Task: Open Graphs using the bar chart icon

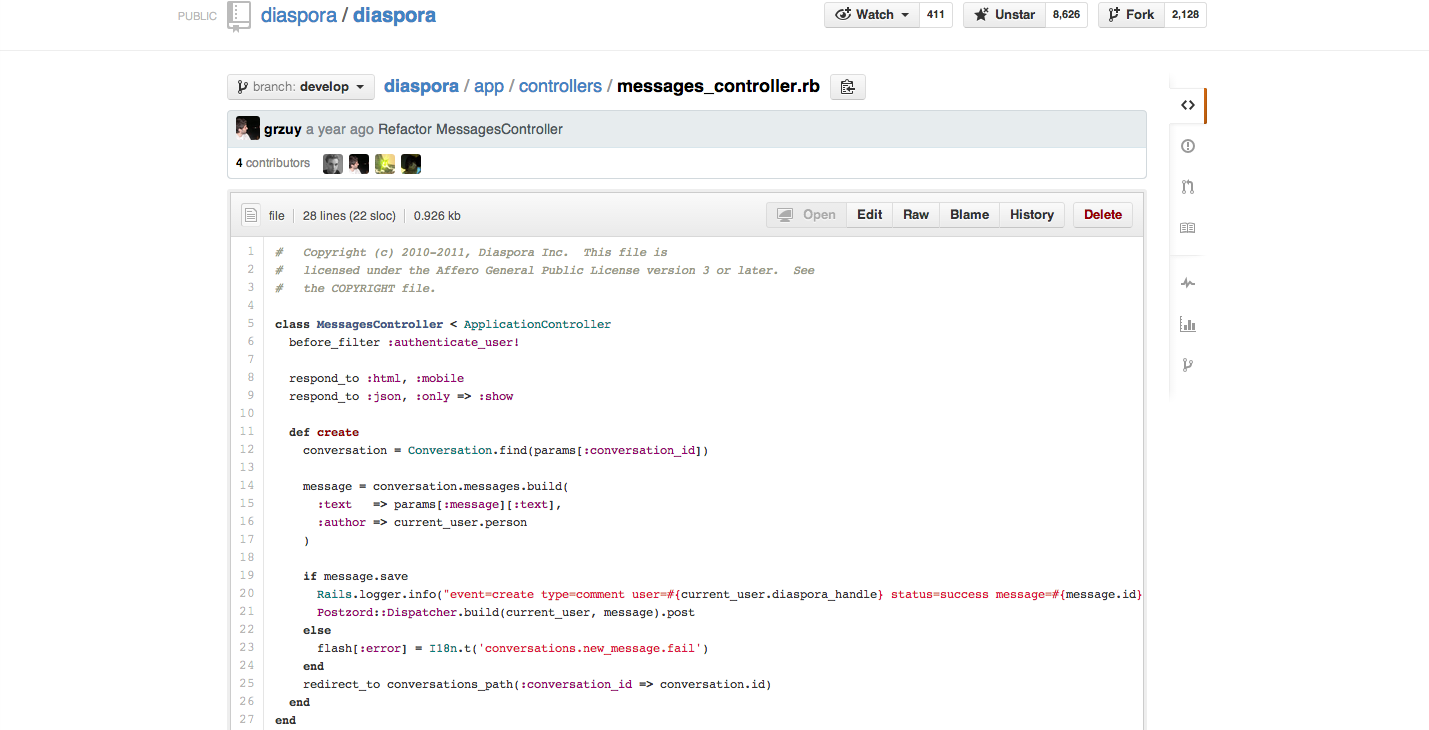Action: tap(1187, 324)
